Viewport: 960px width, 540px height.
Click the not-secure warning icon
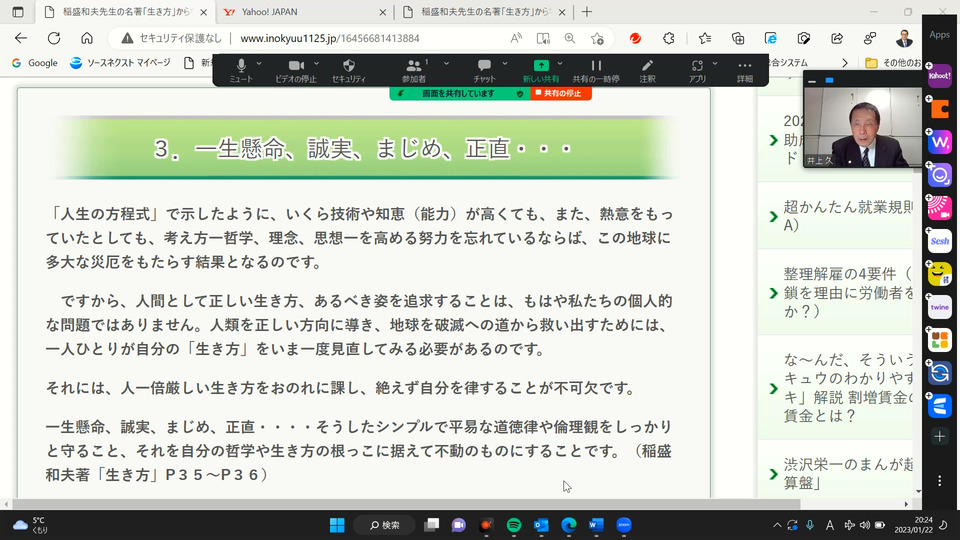coord(127,38)
